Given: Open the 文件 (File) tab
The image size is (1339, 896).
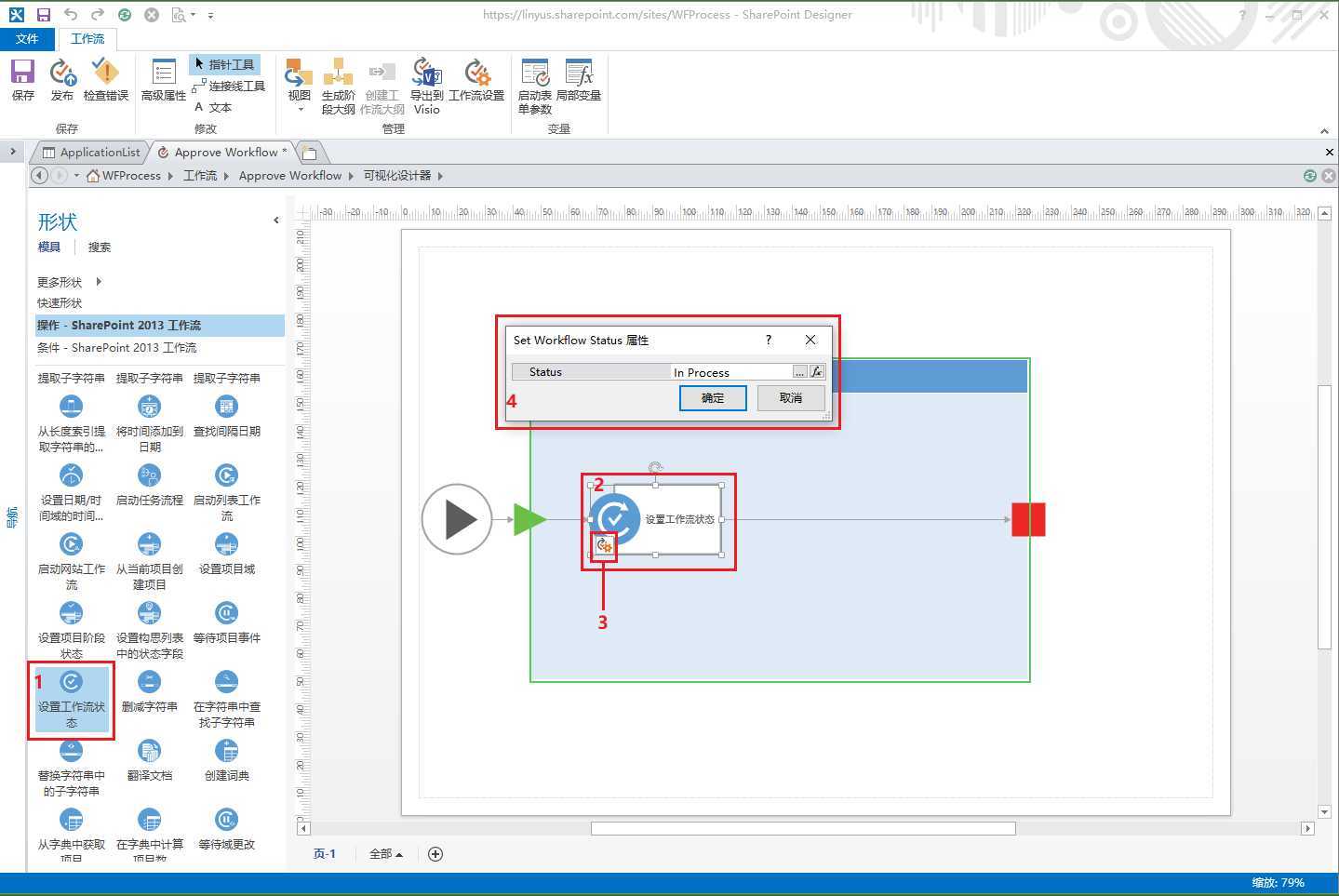Looking at the screenshot, I should tap(27, 38).
